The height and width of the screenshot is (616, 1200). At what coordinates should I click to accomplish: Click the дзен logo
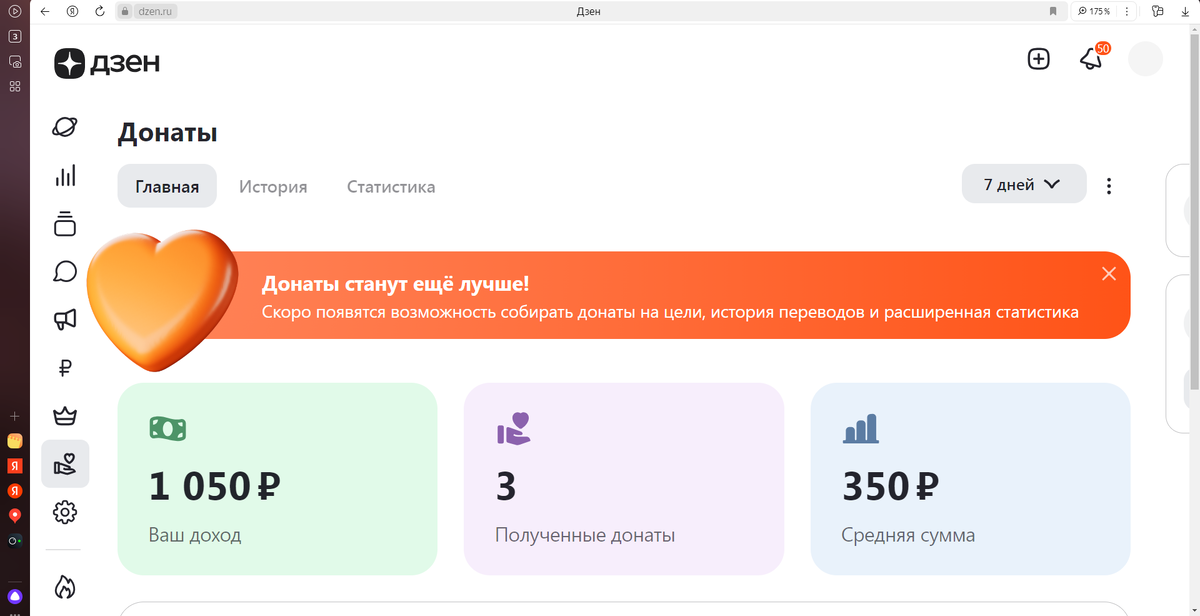point(106,64)
